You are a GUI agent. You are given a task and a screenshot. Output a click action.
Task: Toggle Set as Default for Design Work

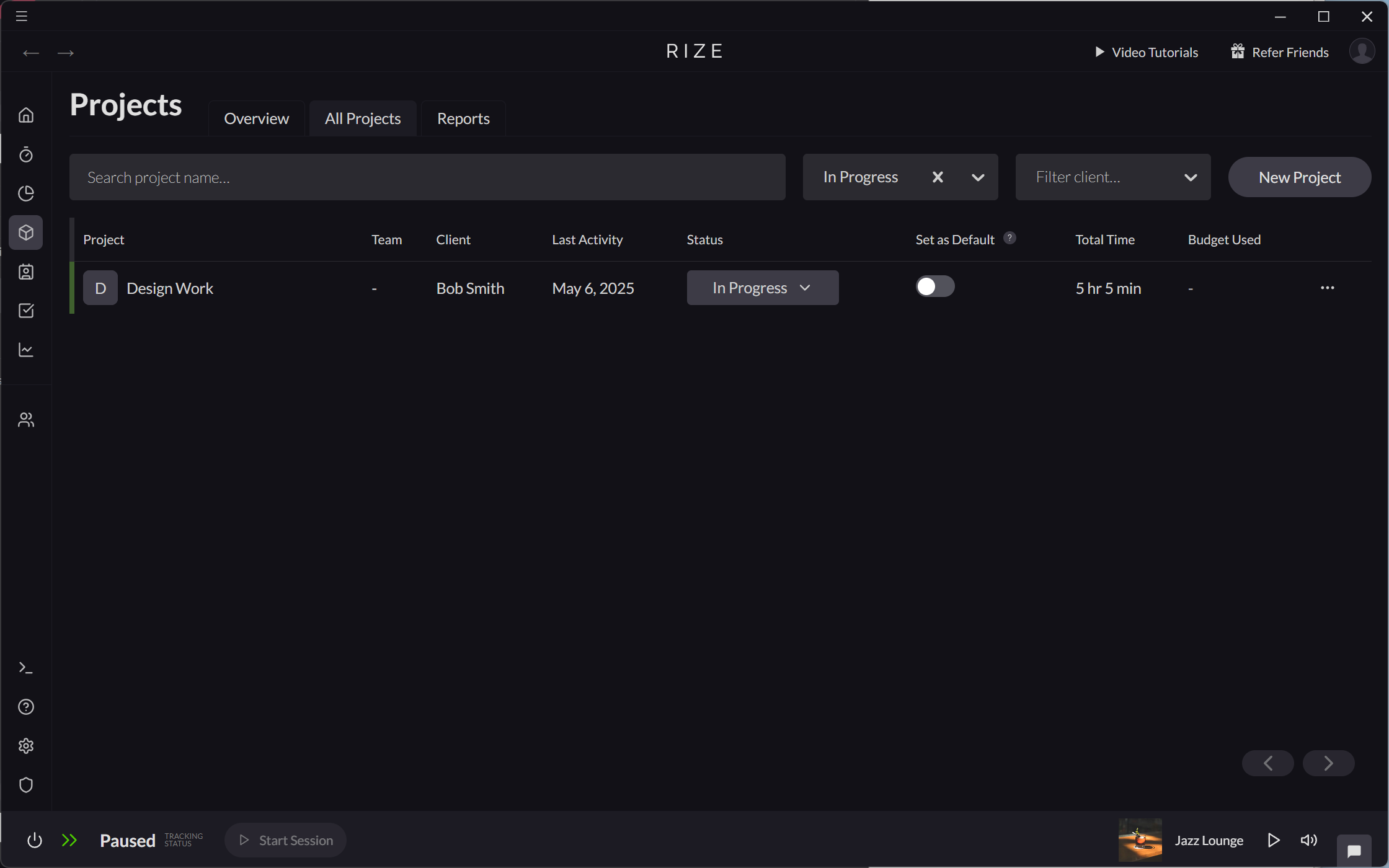pyautogui.click(x=934, y=286)
